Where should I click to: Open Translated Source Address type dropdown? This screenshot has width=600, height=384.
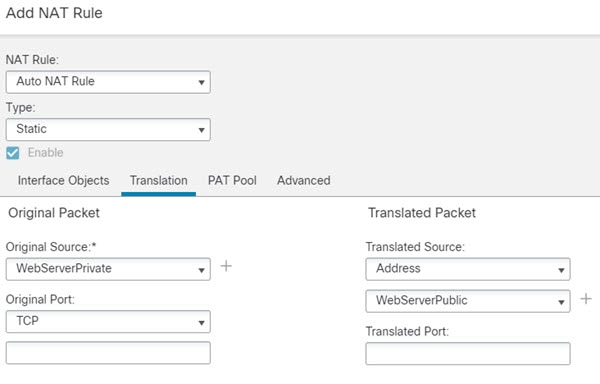click(x=468, y=269)
